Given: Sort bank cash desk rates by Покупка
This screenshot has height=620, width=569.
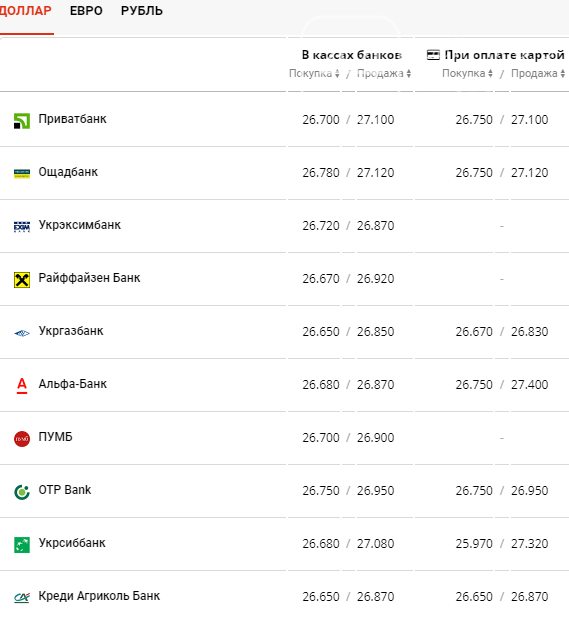Looking at the screenshot, I should click(x=314, y=73).
